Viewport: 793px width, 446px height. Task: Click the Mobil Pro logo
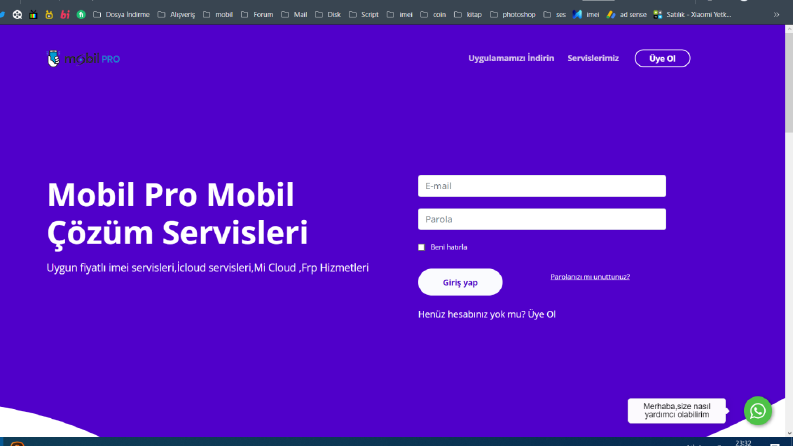83,59
